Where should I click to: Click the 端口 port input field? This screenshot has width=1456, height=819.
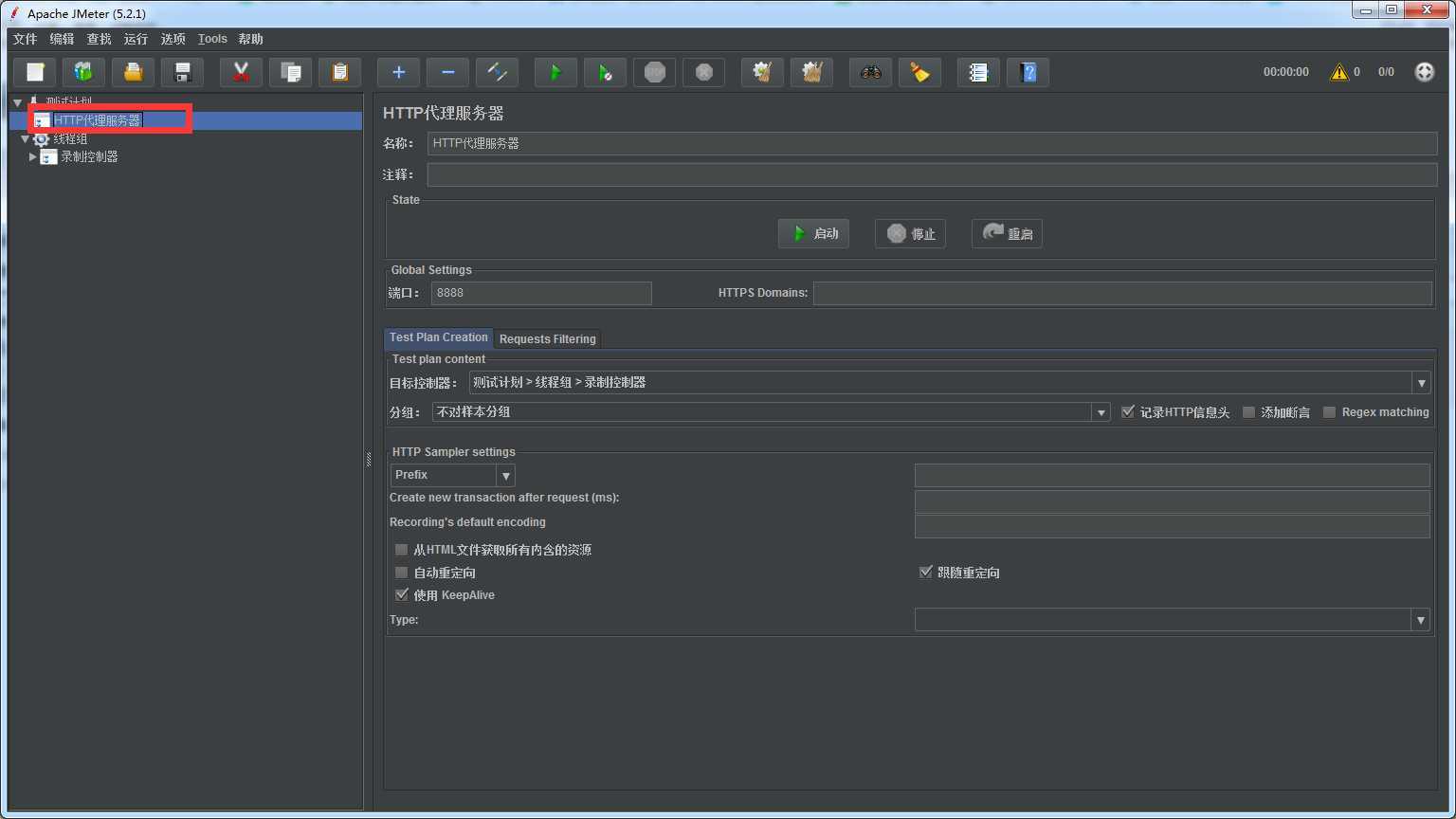pos(540,293)
